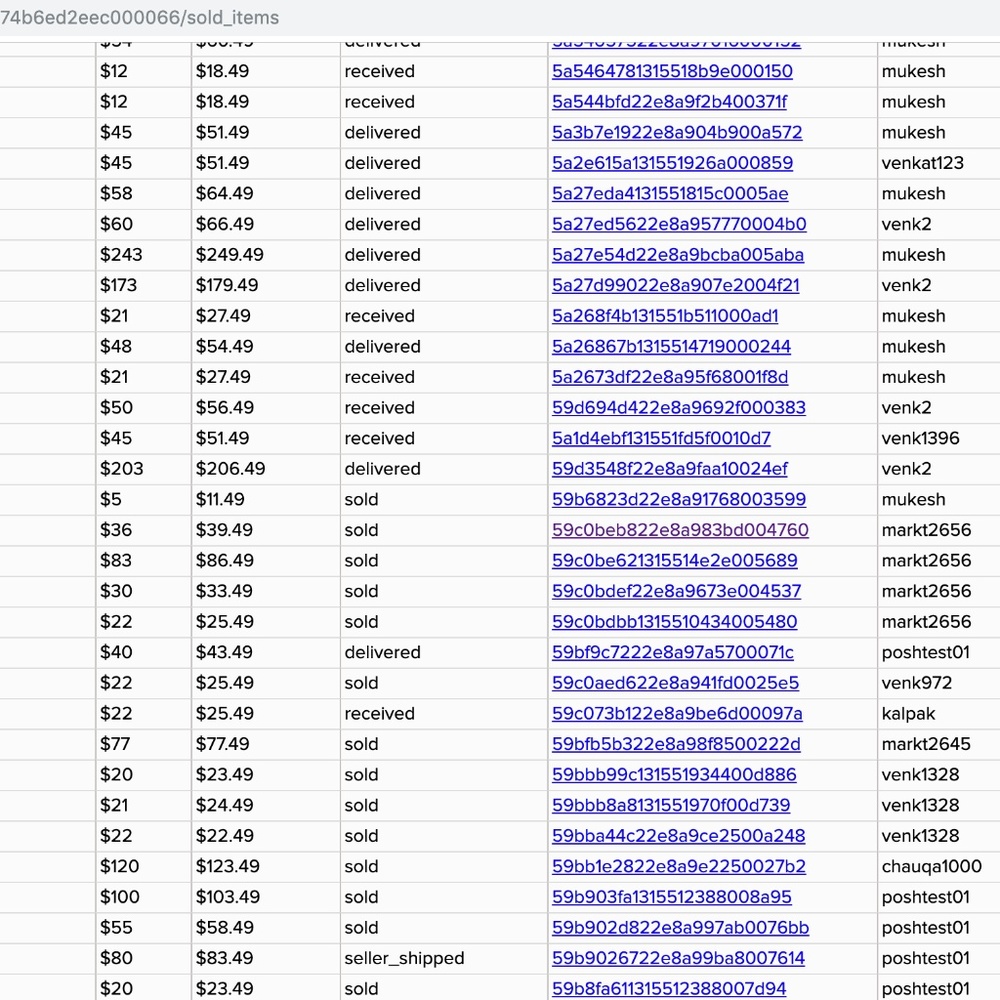Select the $58 price cell
Viewport: 1000px width, 1000px height.
143,193
